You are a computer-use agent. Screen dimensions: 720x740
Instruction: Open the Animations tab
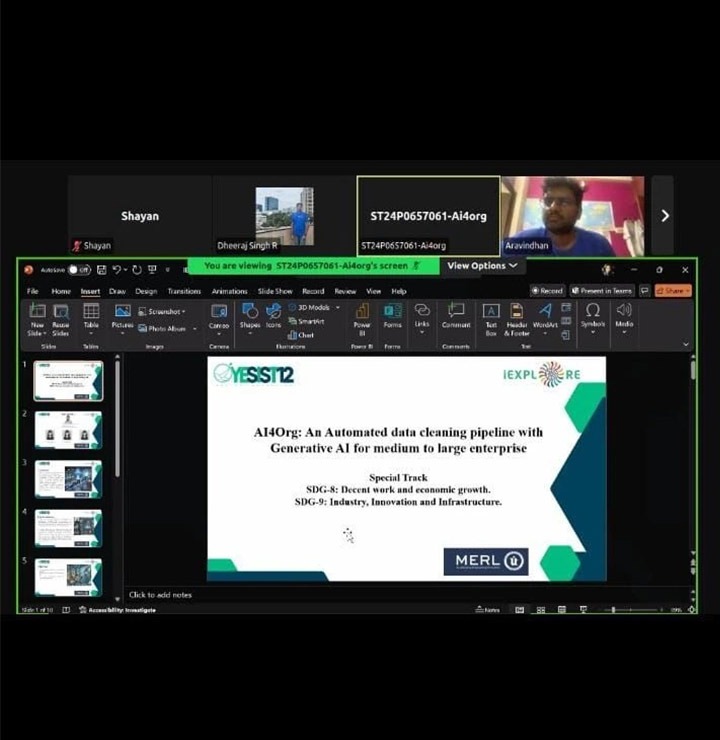[x=229, y=291]
